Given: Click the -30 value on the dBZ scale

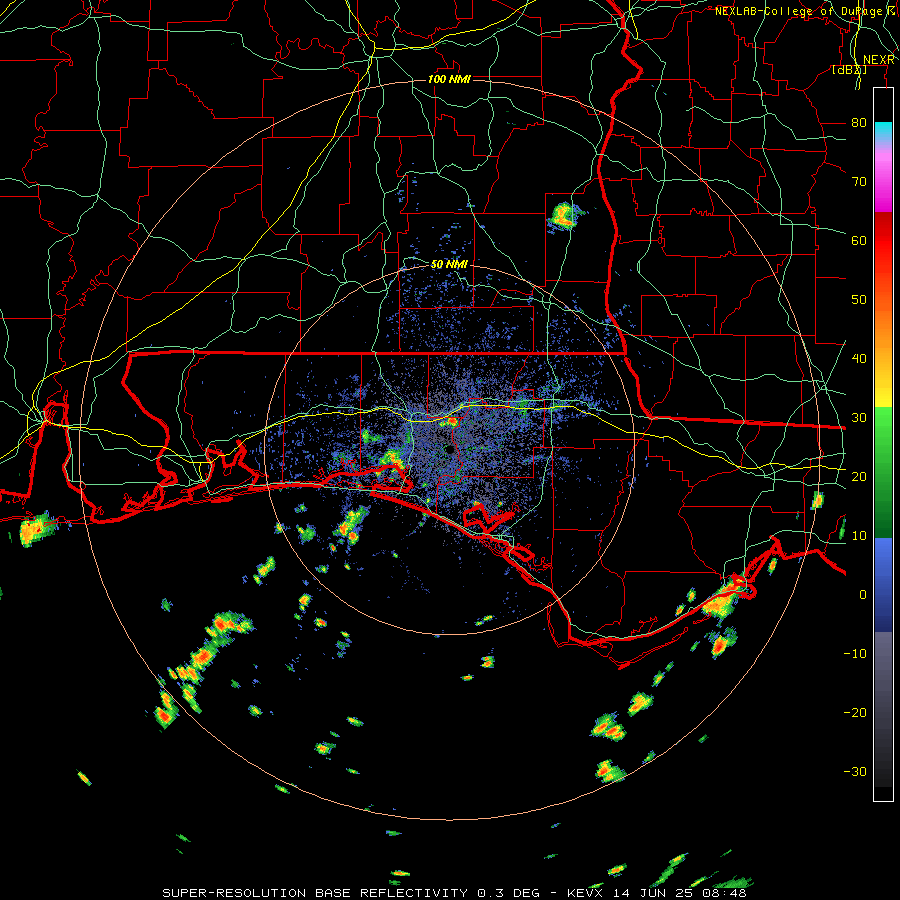Looking at the screenshot, I should click(855, 771).
